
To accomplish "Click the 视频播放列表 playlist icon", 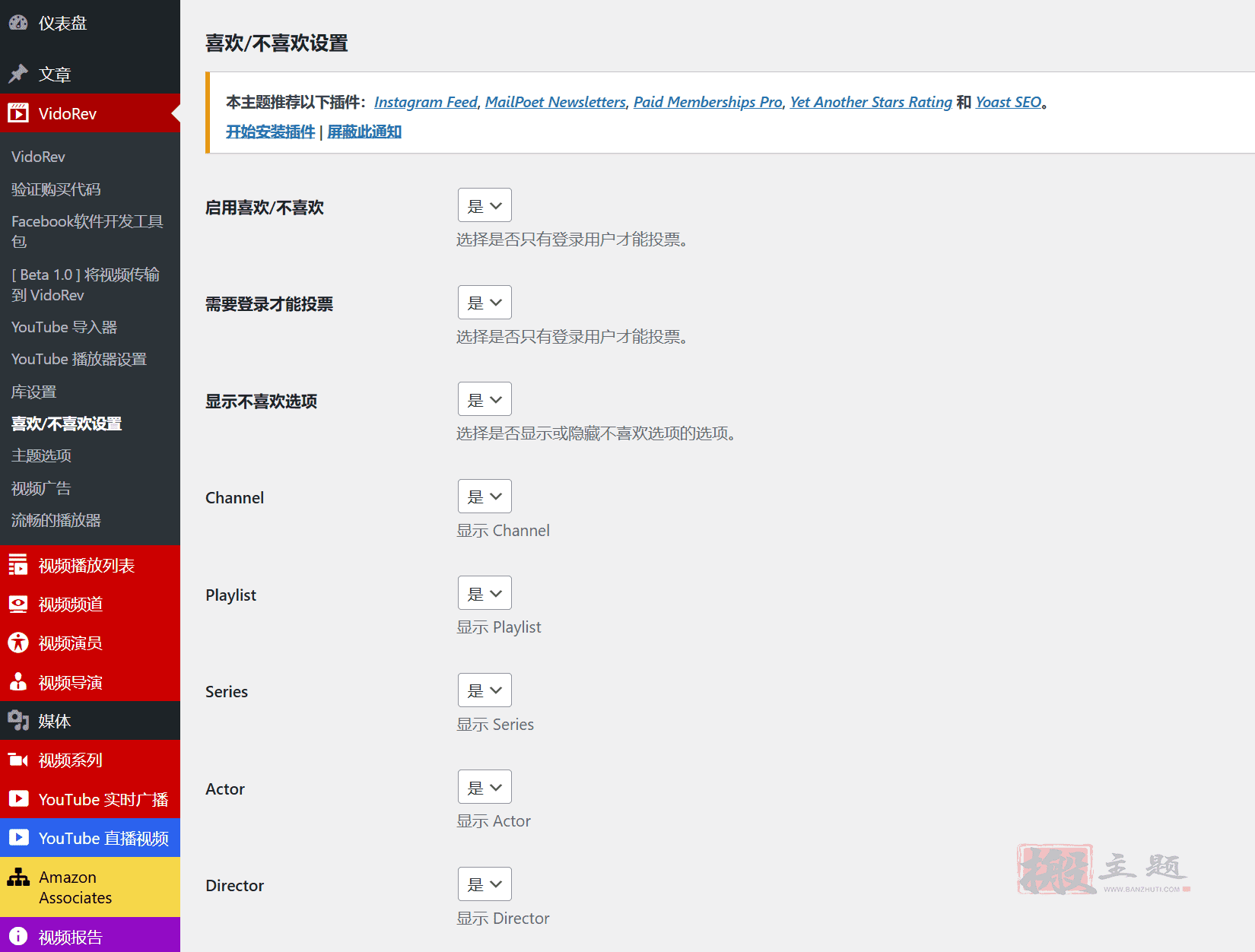I will point(18,565).
